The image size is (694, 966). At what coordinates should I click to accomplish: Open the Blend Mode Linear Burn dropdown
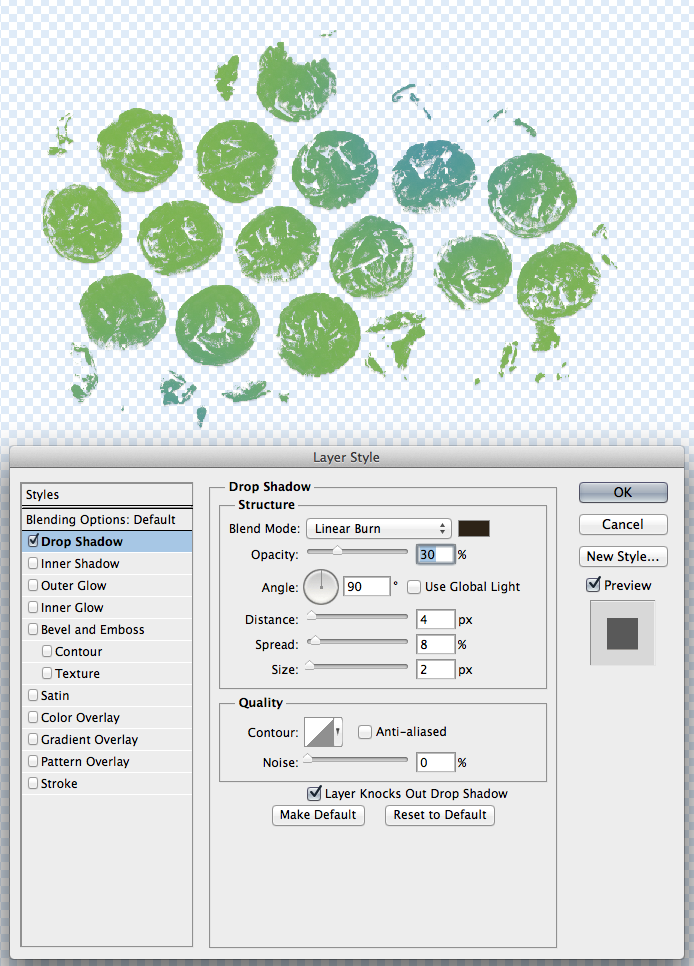point(378,529)
